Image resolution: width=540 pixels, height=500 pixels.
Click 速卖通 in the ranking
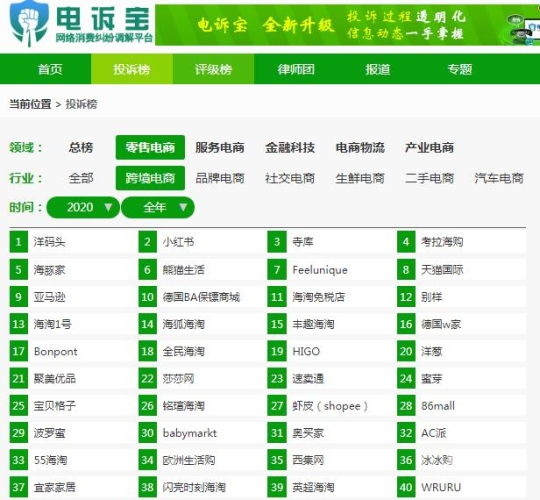tap(308, 379)
